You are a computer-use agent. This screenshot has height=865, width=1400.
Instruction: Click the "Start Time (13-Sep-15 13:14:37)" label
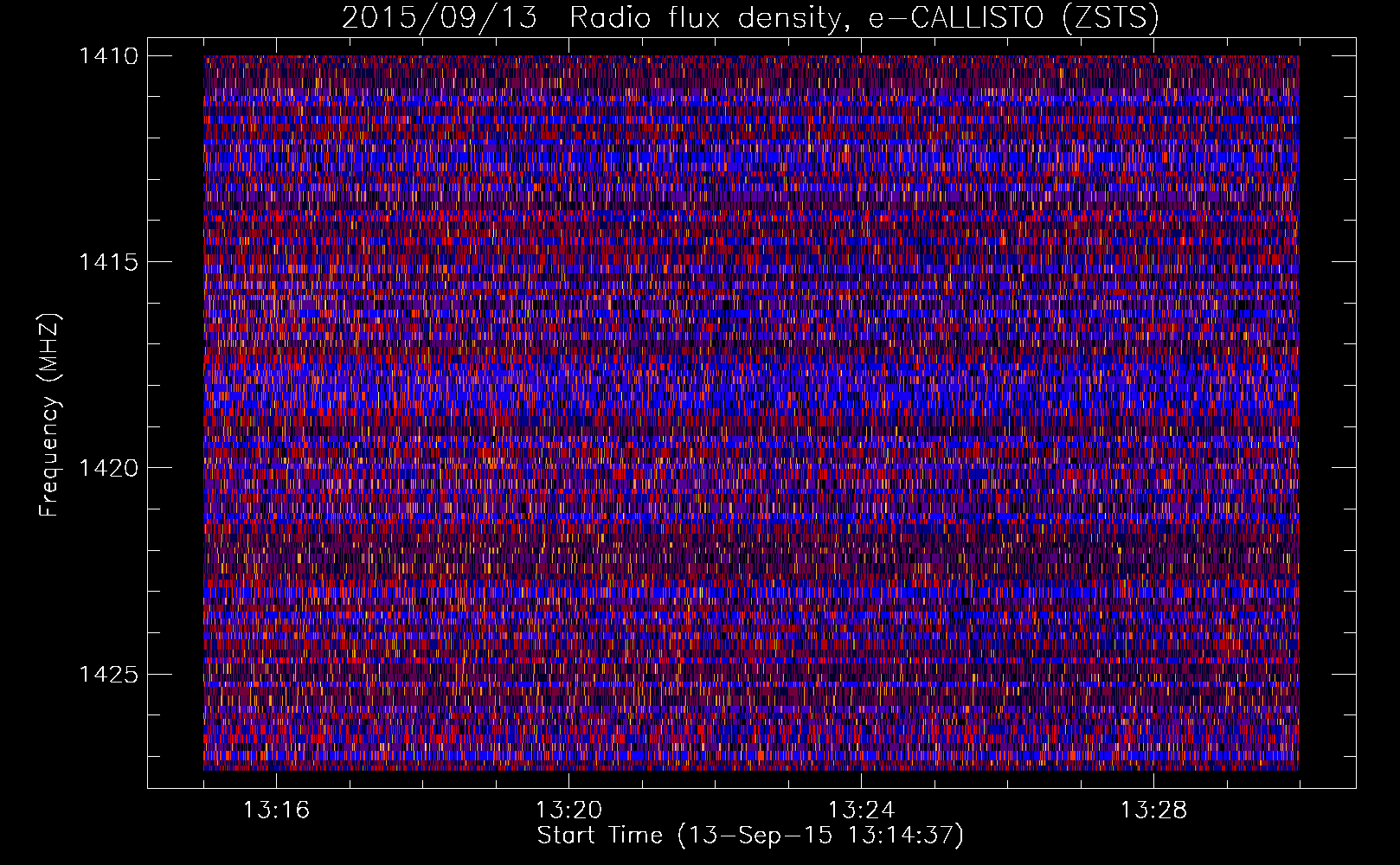750,836
